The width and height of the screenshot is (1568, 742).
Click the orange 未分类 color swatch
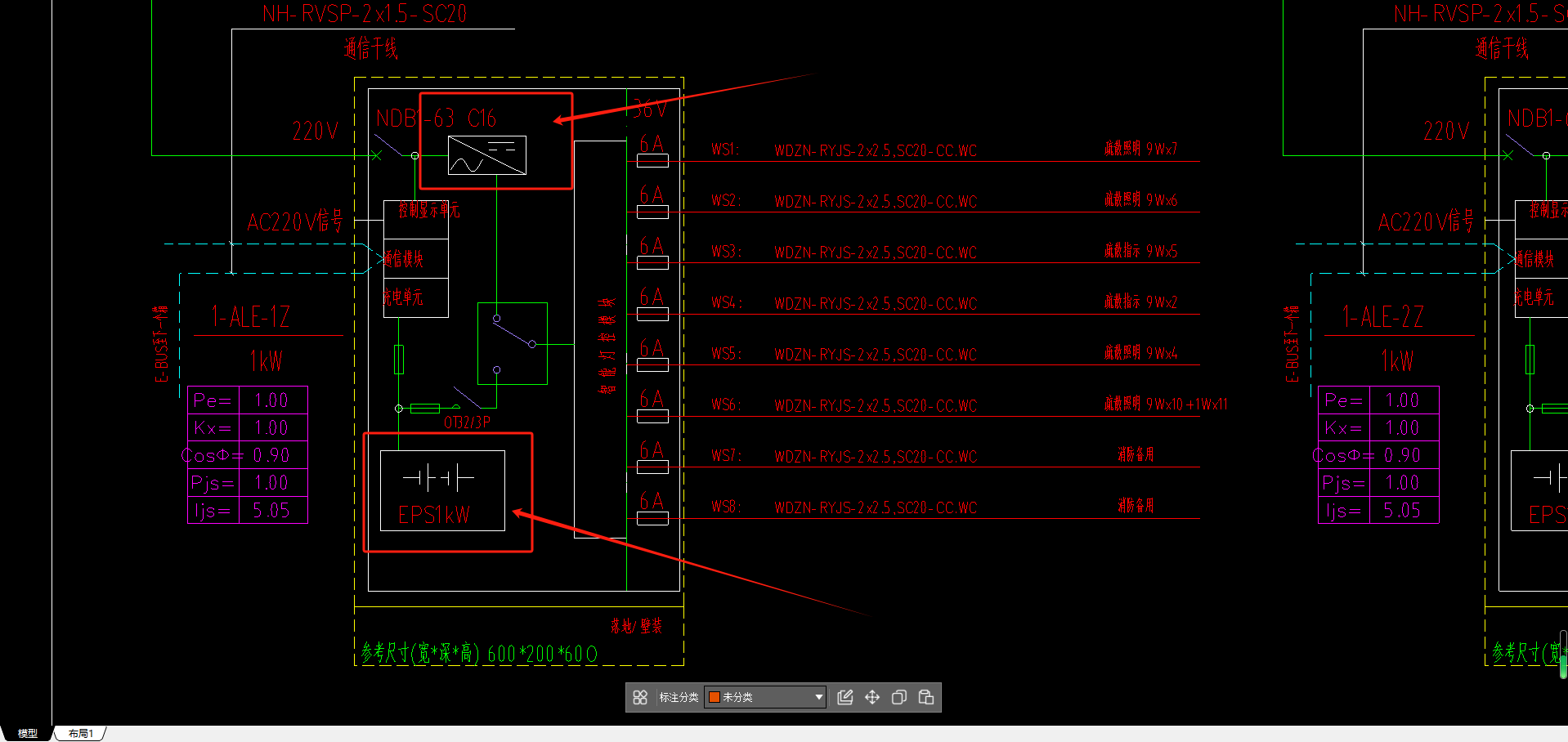coord(714,697)
